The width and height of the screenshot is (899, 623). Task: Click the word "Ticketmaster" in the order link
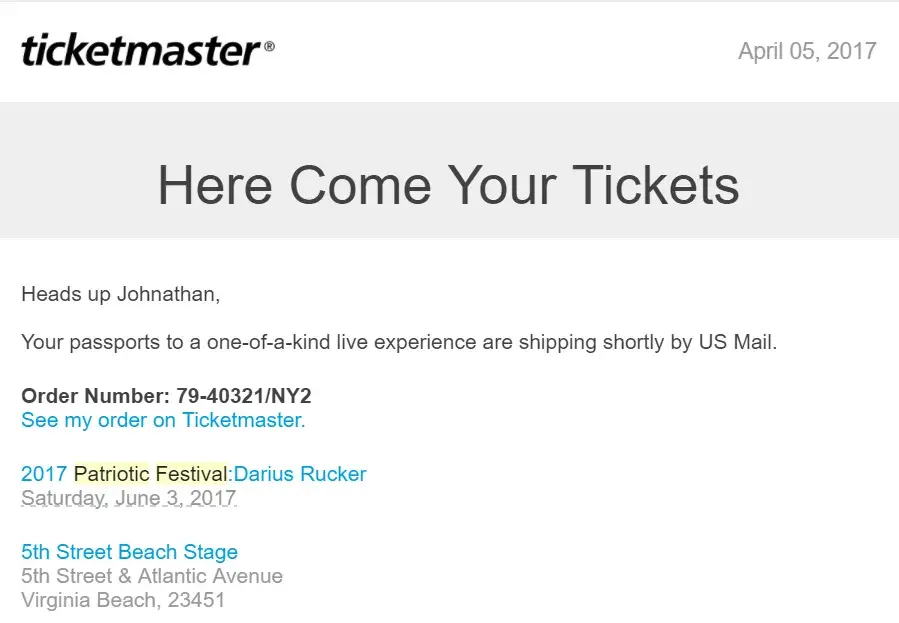coord(241,420)
